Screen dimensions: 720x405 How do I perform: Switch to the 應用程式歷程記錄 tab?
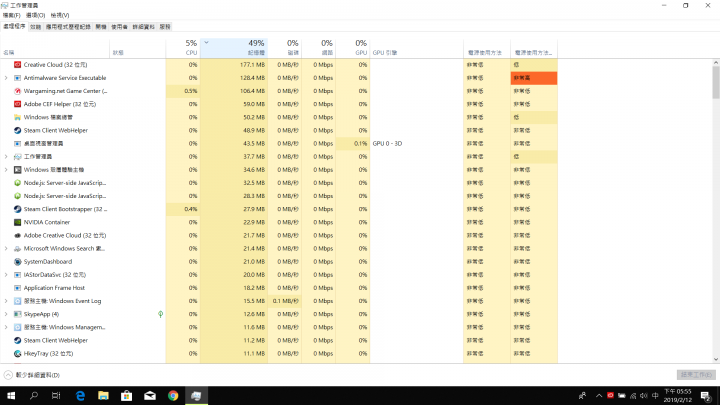[68, 27]
